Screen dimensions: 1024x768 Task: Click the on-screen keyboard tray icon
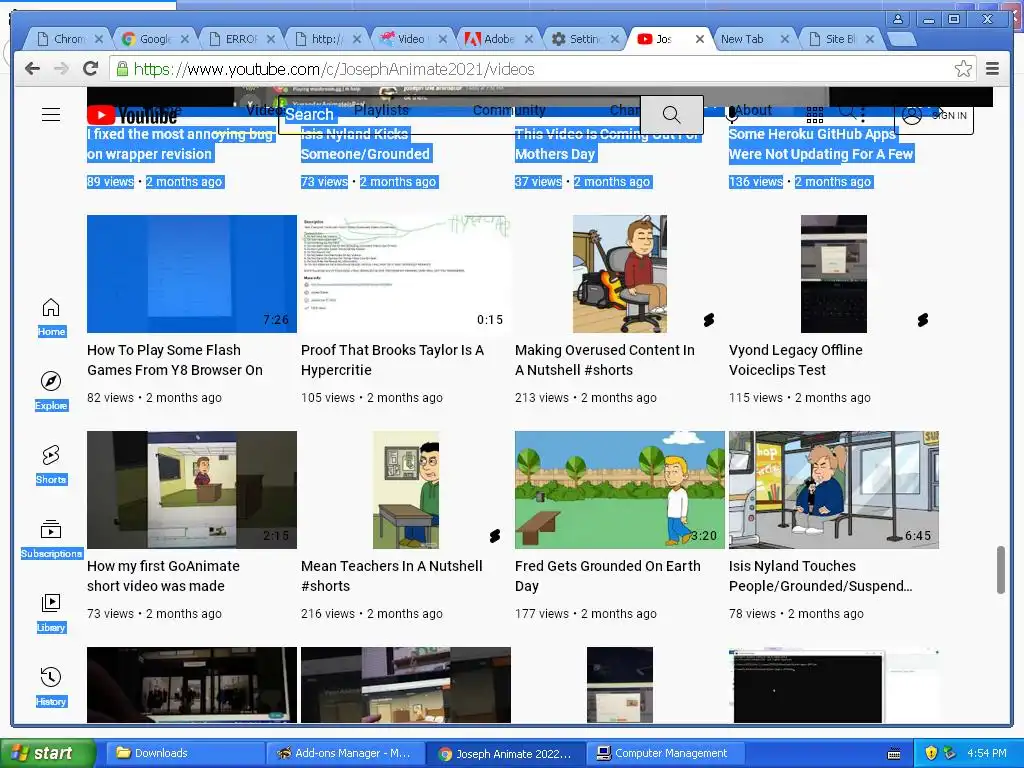click(x=894, y=754)
